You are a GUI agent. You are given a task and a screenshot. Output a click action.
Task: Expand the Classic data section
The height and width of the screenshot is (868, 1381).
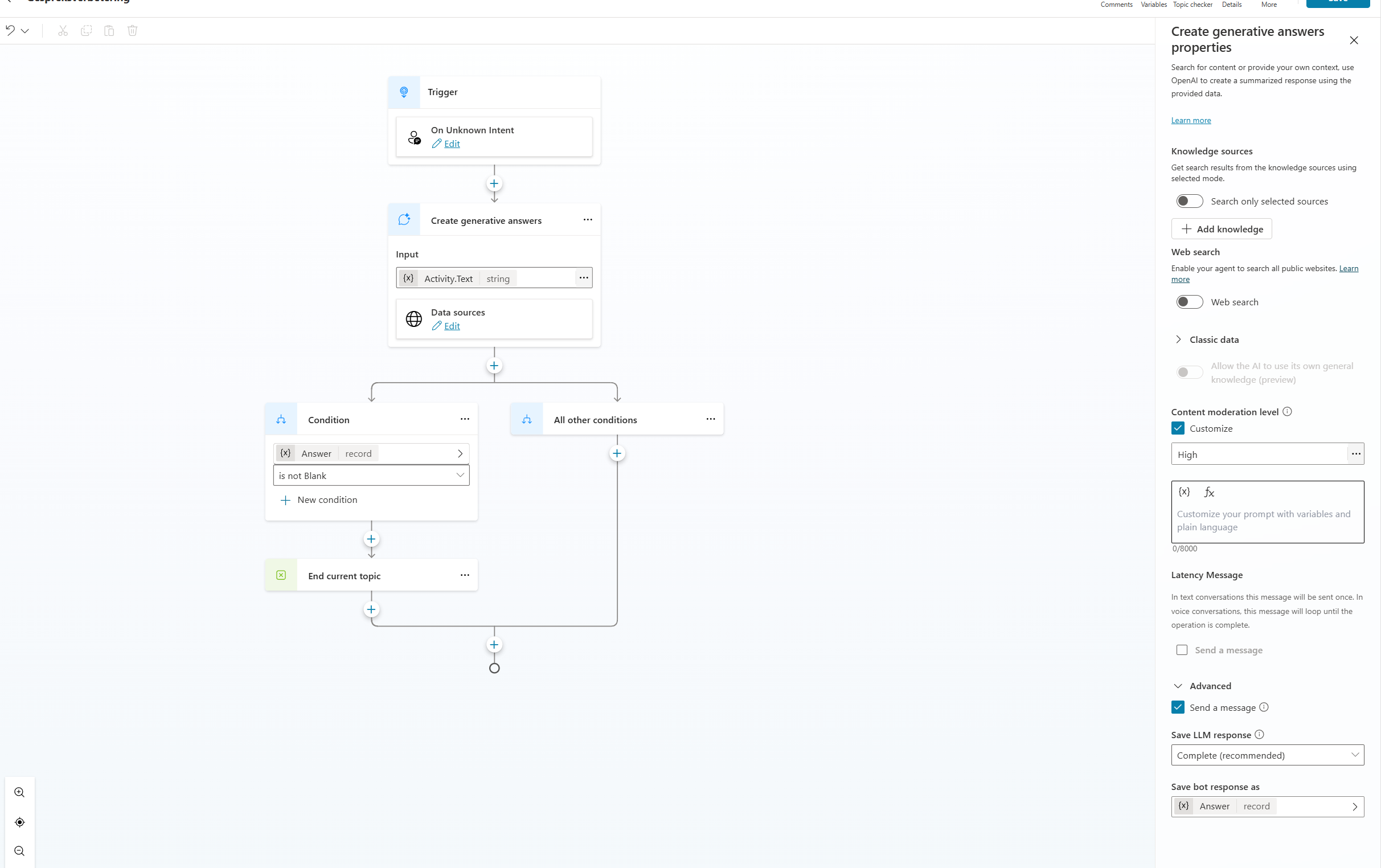tap(1179, 339)
